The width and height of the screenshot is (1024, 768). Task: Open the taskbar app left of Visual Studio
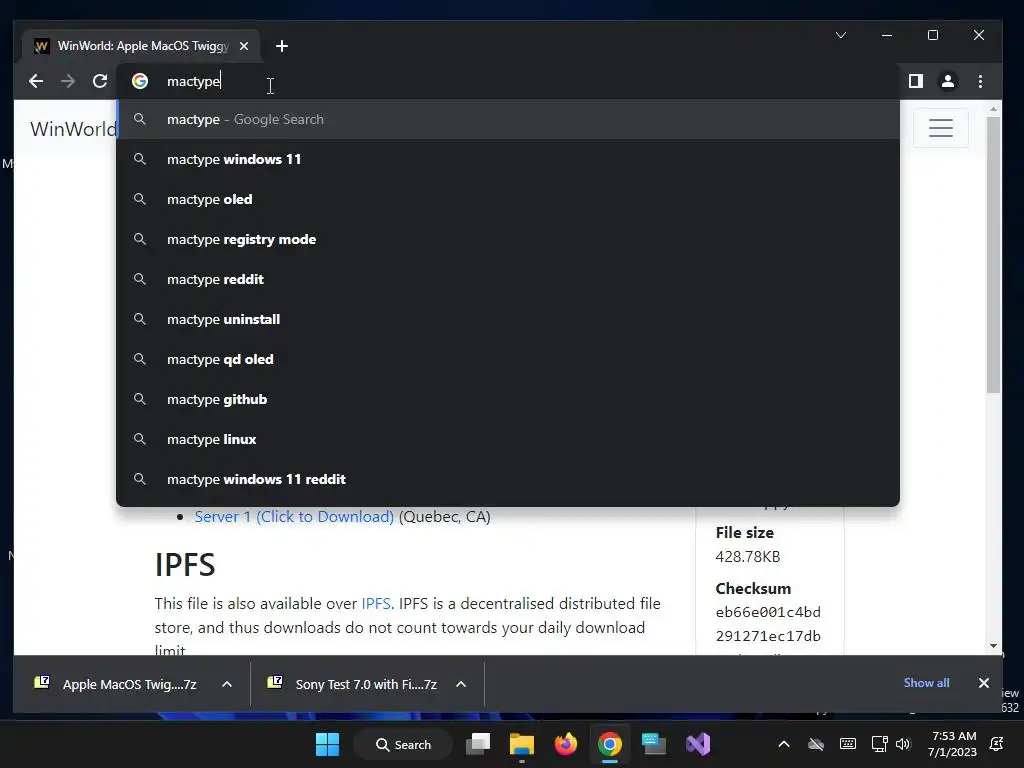pyautogui.click(x=654, y=744)
